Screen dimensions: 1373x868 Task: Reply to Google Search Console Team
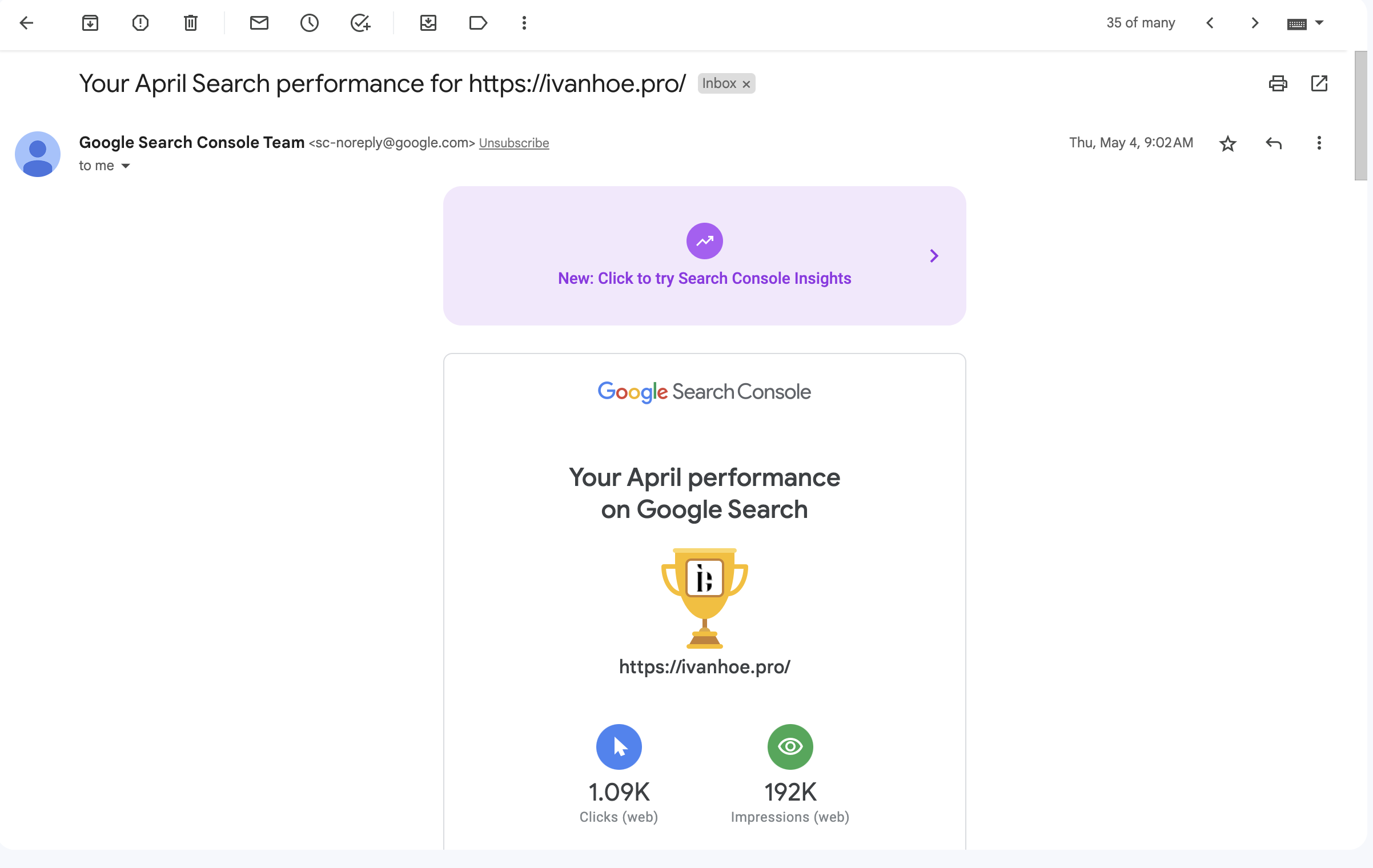tap(1274, 143)
